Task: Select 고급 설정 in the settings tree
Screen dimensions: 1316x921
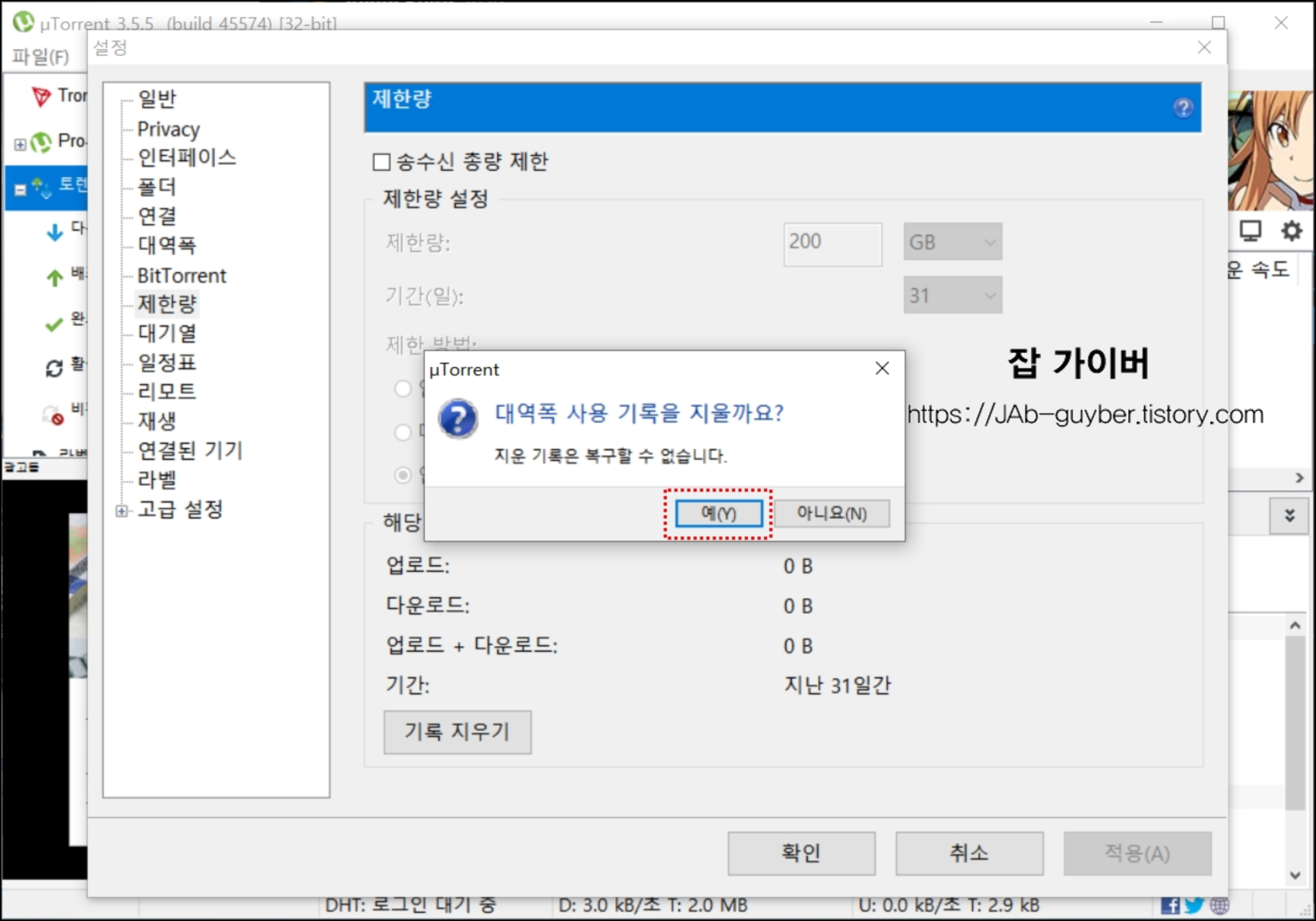Action: tap(180, 509)
